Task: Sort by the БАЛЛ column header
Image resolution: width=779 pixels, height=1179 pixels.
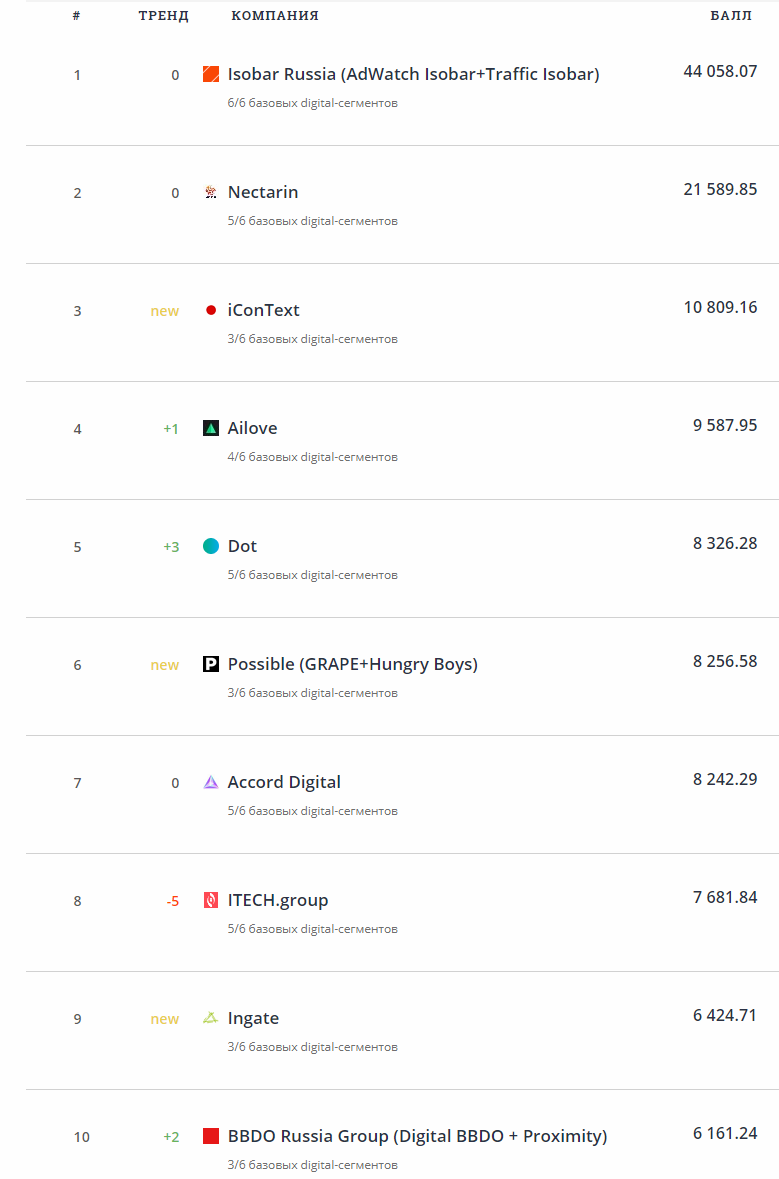Action: 731,16
